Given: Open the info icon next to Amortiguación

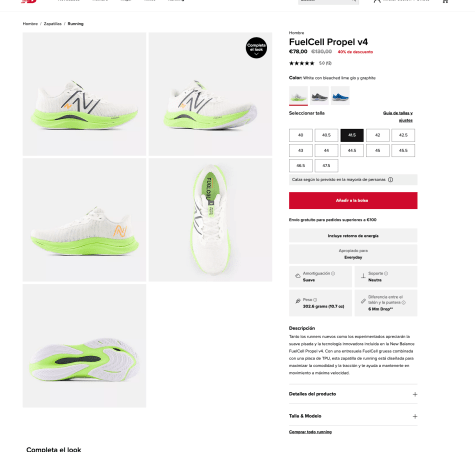Looking at the screenshot, I should point(333,274).
